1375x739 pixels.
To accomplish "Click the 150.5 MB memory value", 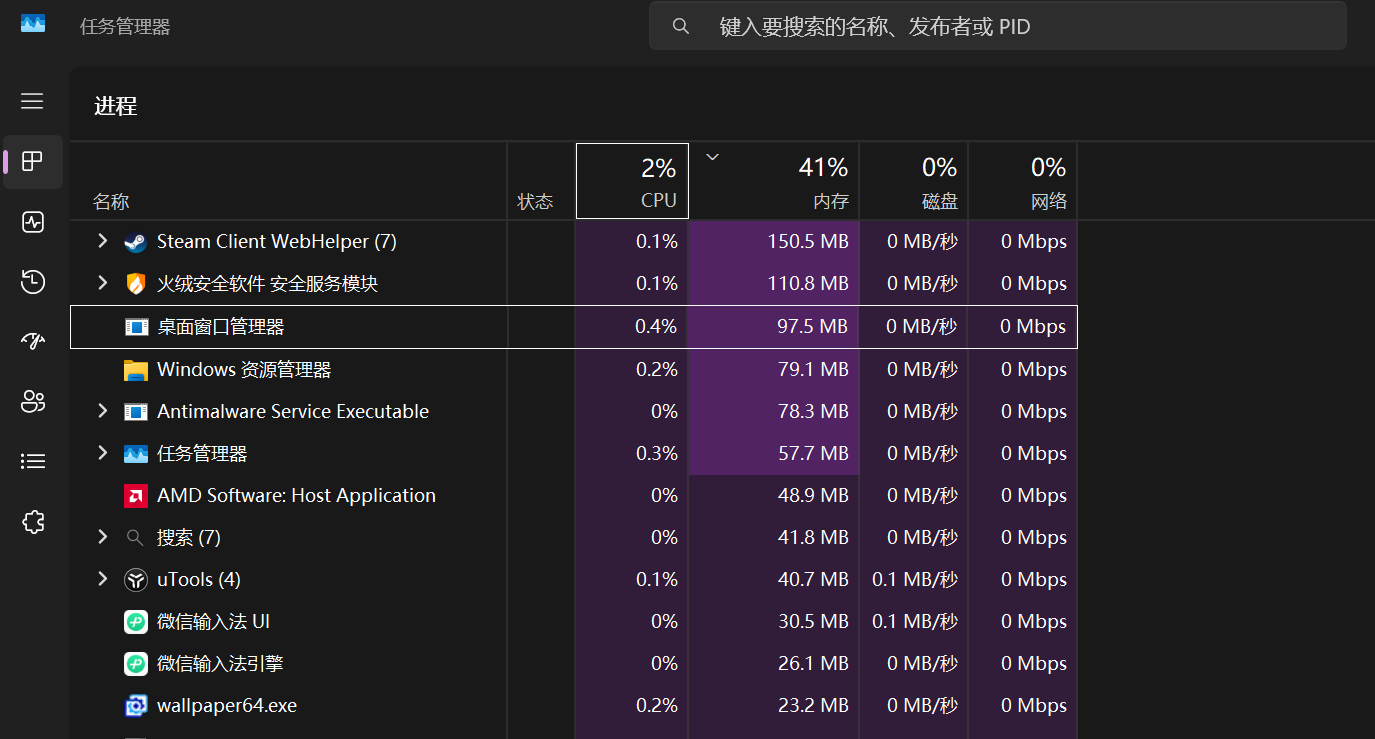I will tap(807, 242).
